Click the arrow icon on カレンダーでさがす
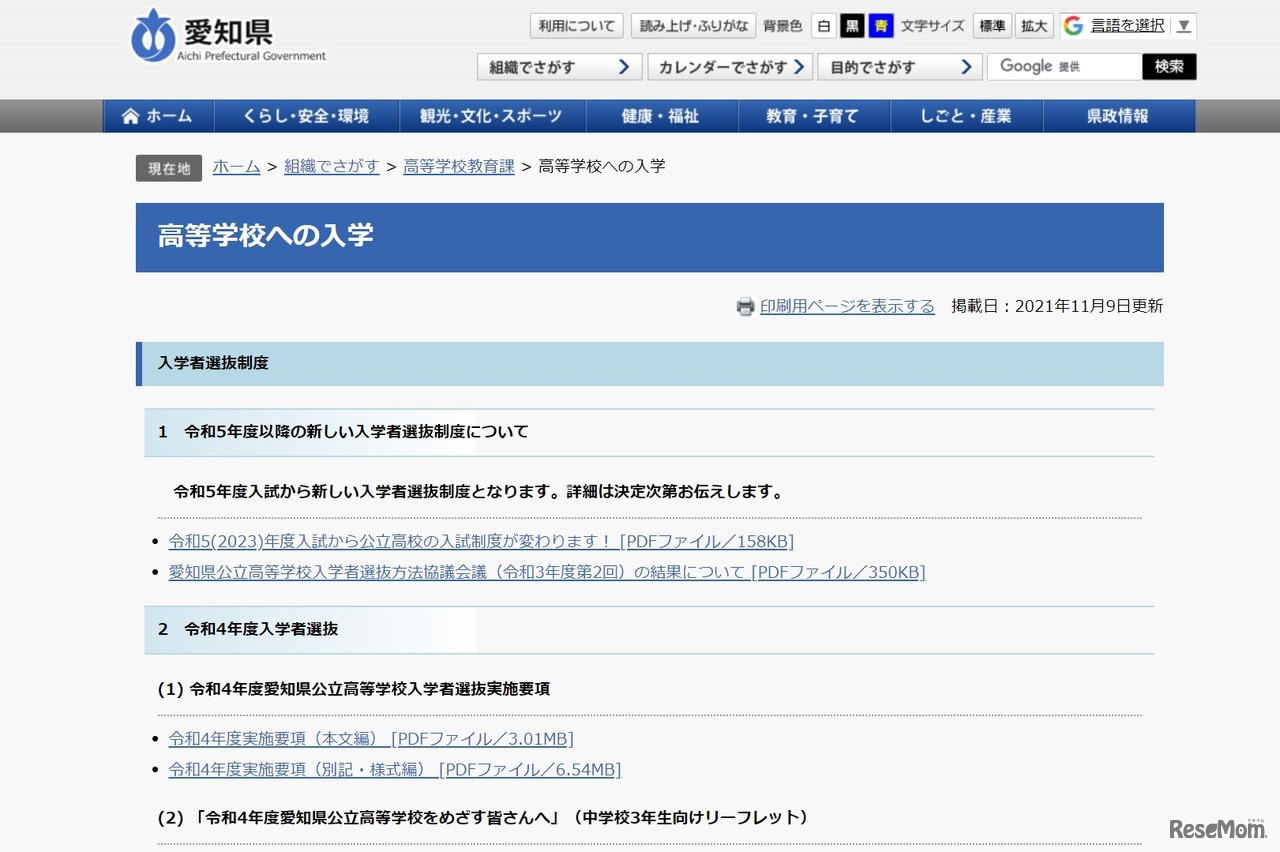The width and height of the screenshot is (1280, 852). [799, 66]
